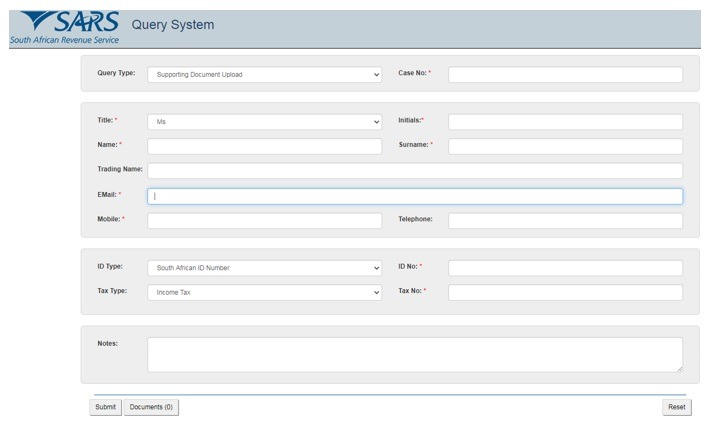This screenshot has width=717, height=427.
Task: Focus the Tax No field
Action: click(x=565, y=293)
